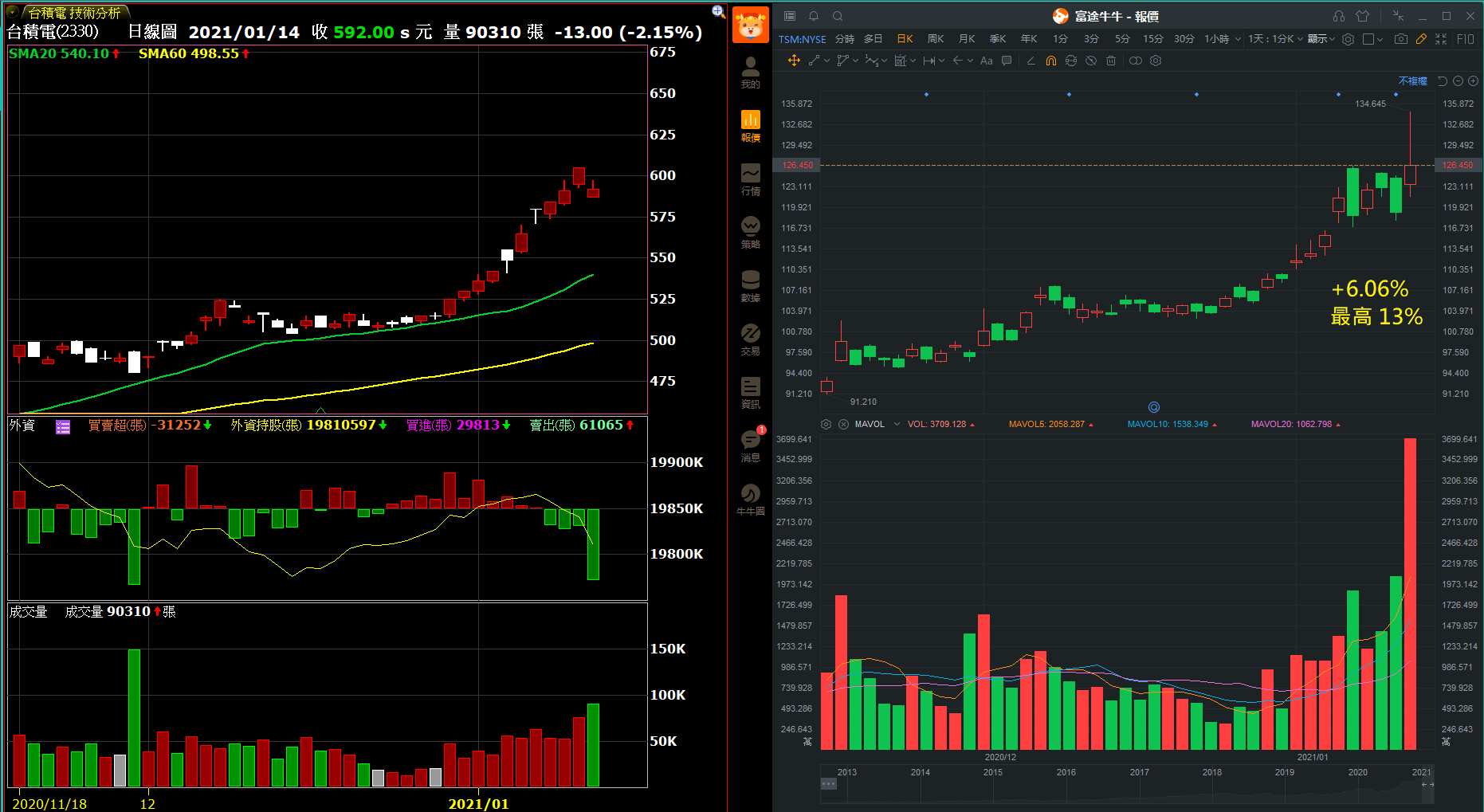
Task: Switch to the 日K daily chart tab
Action: point(905,39)
